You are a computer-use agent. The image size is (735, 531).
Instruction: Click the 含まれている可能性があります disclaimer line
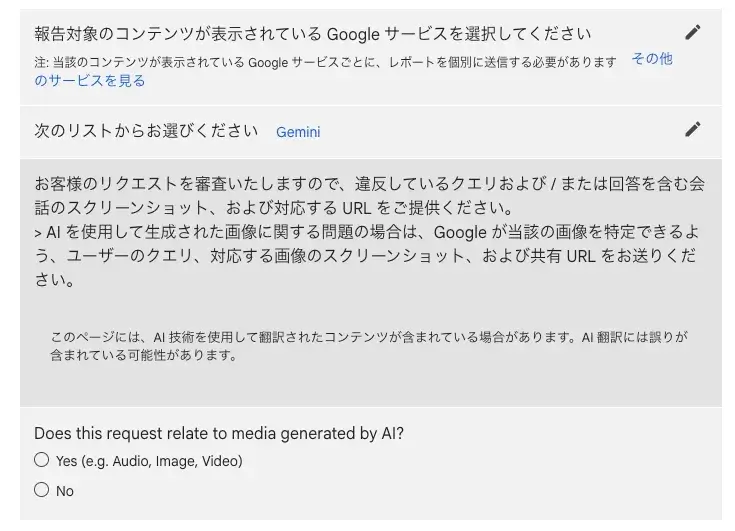pyautogui.click(x=143, y=355)
